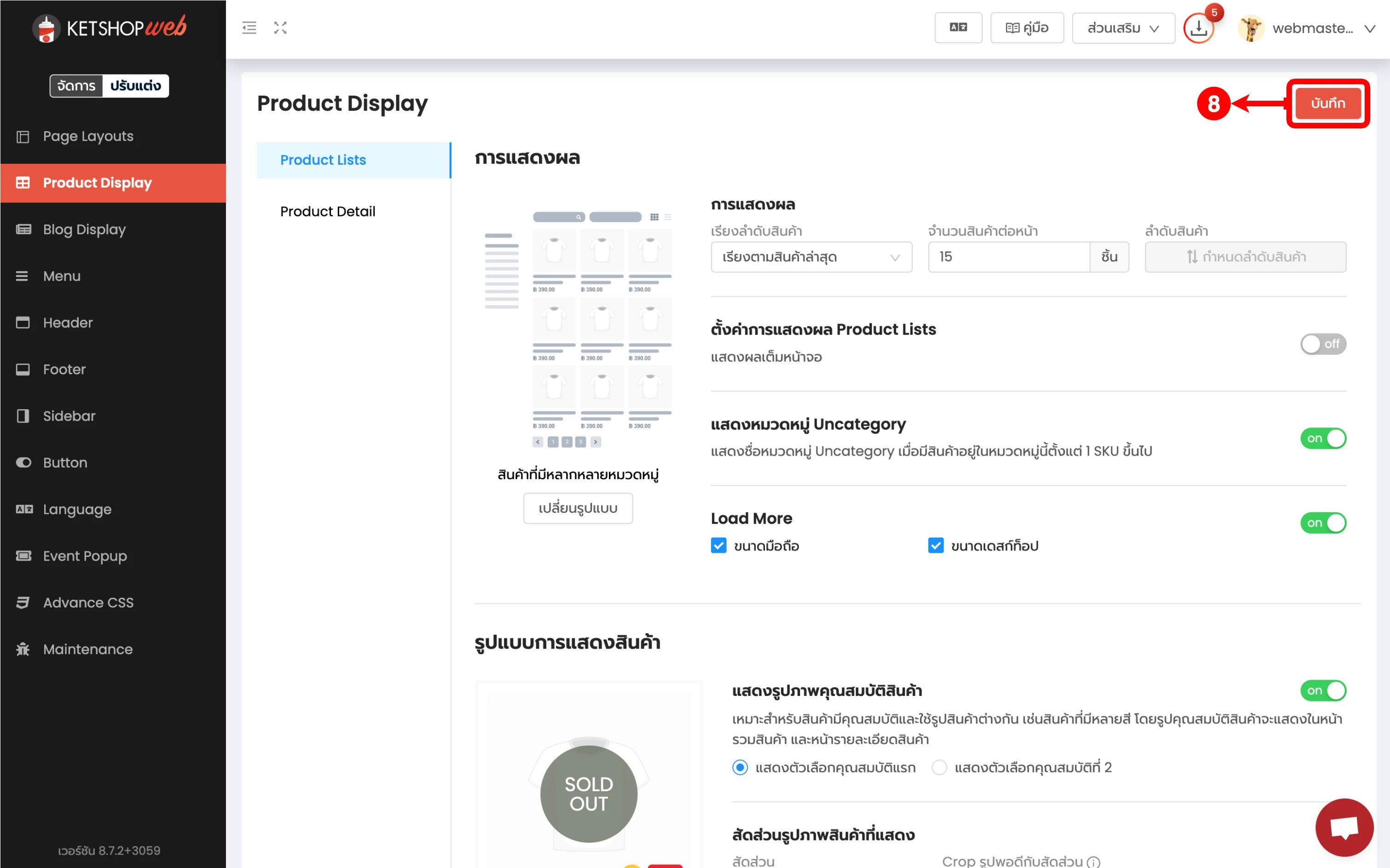This screenshot has height=868, width=1390.
Task: Click the red บันทึก save button
Action: pos(1327,104)
